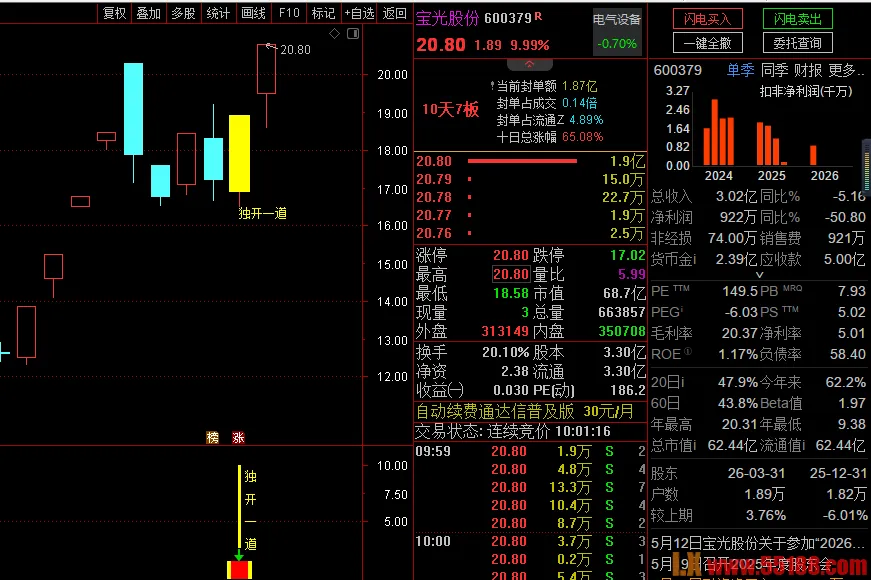
Task: Click the 股东 26-03-31 row
Action: point(758,473)
